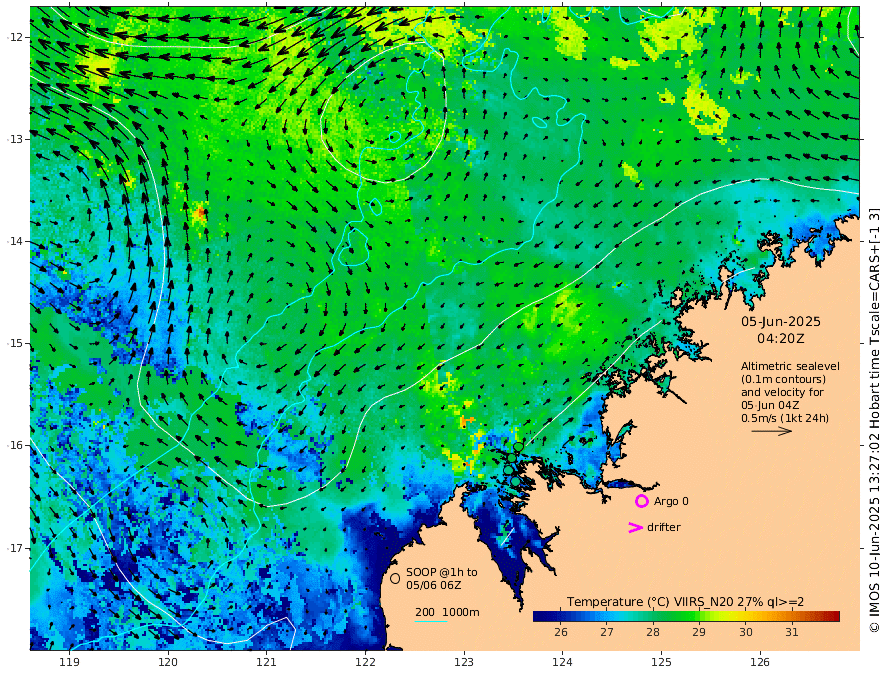Click the 30 tick label on colorbar
This screenshot has width=880, height=680.
(x=745, y=632)
